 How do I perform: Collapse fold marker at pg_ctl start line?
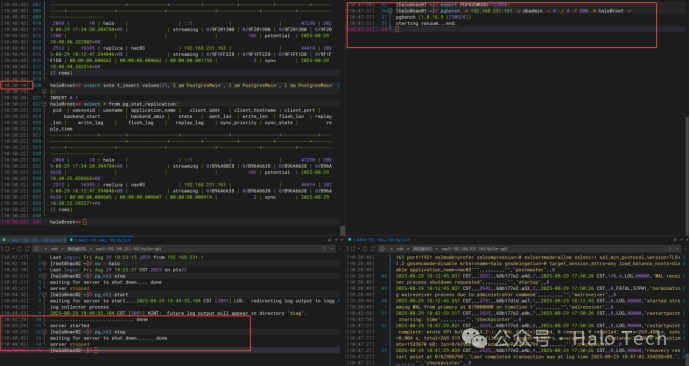[44, 294]
